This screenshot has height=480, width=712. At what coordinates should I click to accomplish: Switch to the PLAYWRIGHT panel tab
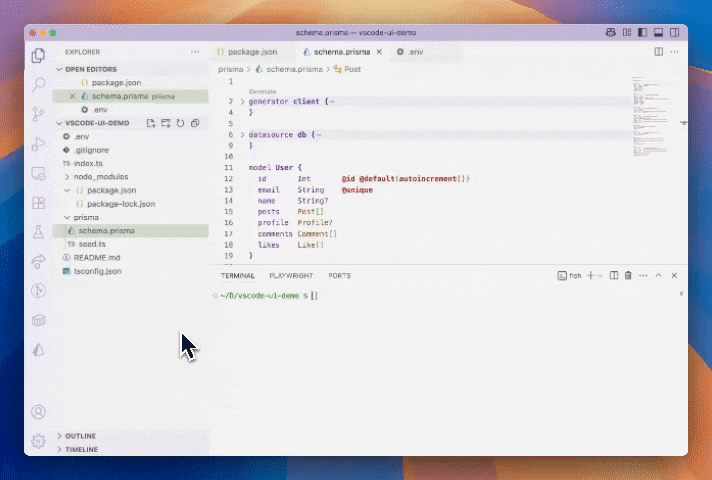[291, 275]
